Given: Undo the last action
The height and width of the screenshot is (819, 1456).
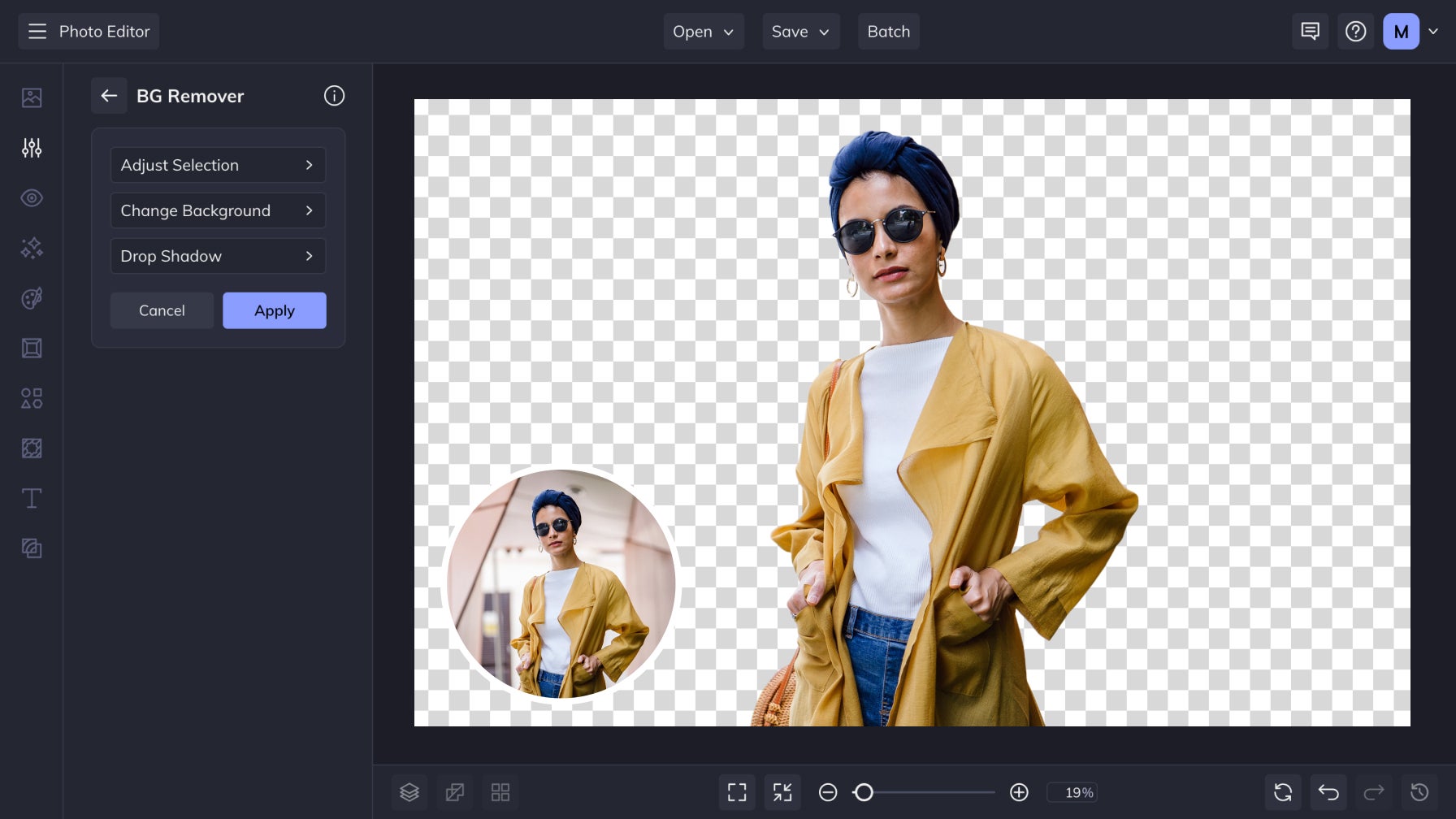Looking at the screenshot, I should pyautogui.click(x=1328, y=792).
